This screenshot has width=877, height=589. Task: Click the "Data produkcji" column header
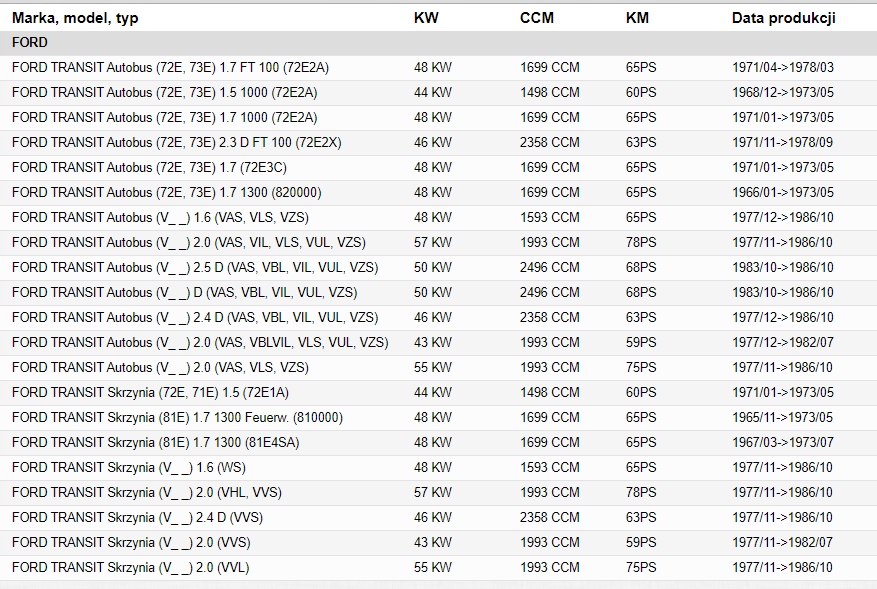click(x=783, y=18)
